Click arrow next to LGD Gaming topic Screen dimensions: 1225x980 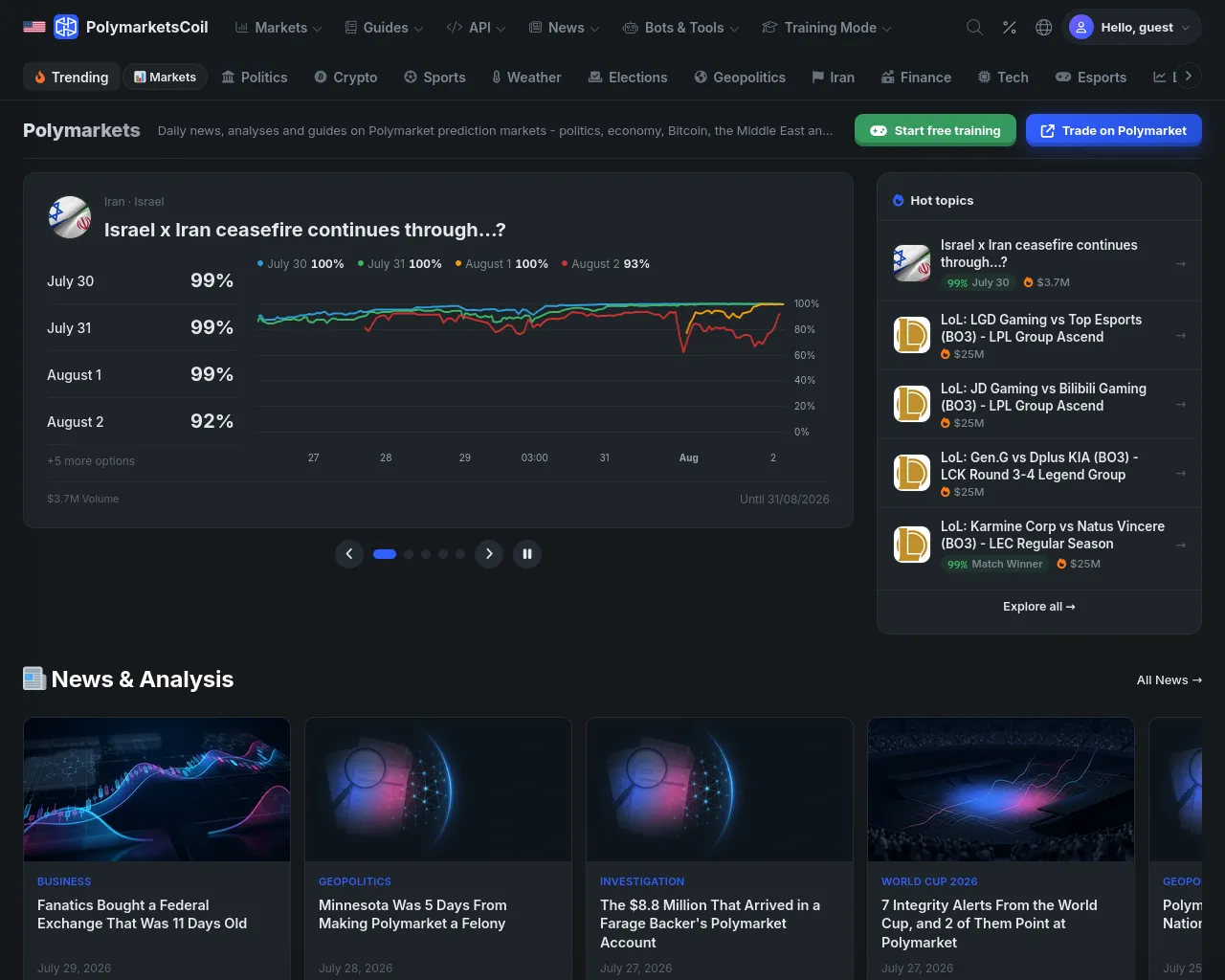point(1181,335)
